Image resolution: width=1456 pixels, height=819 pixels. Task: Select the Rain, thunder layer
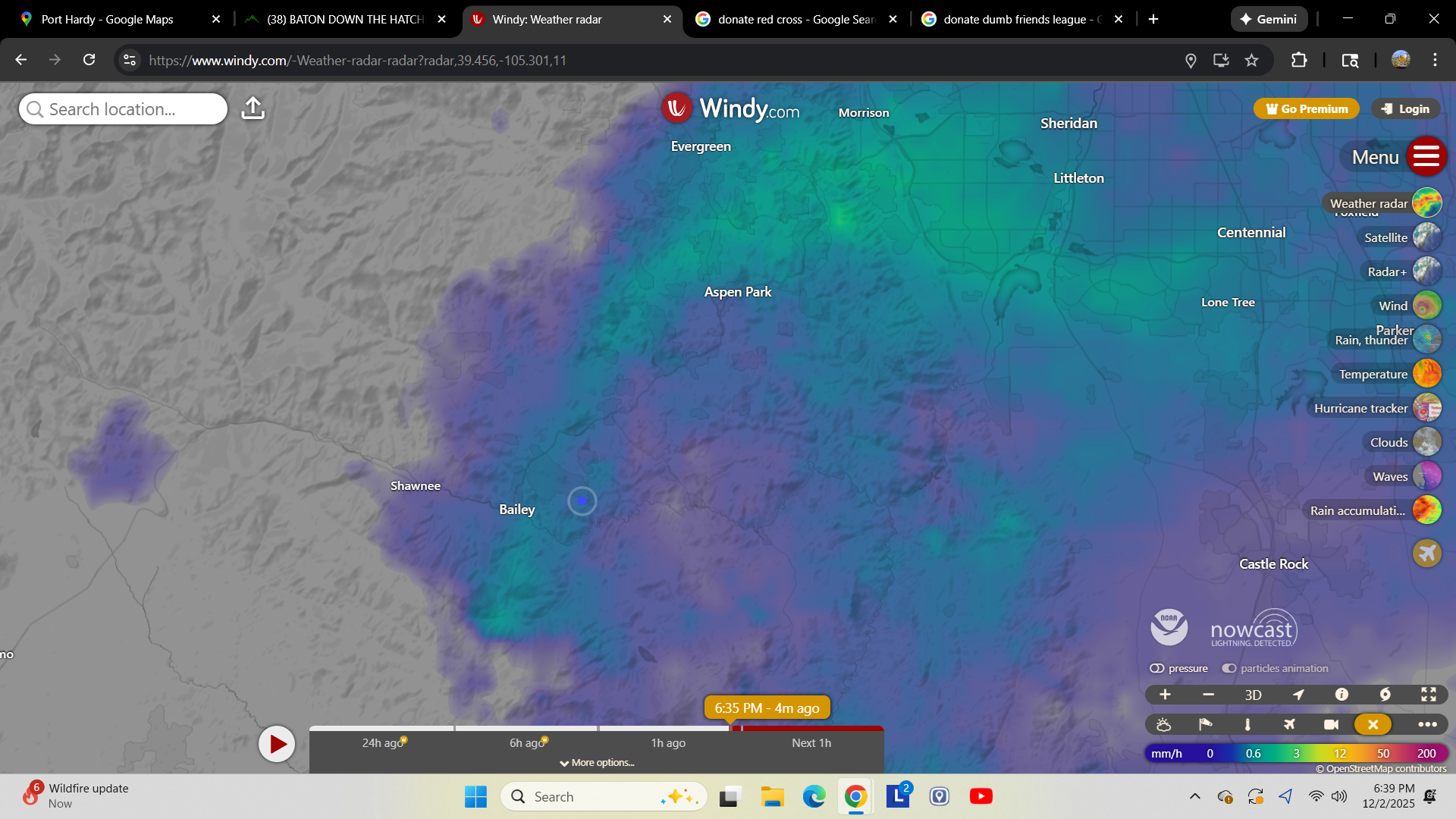tap(1426, 339)
